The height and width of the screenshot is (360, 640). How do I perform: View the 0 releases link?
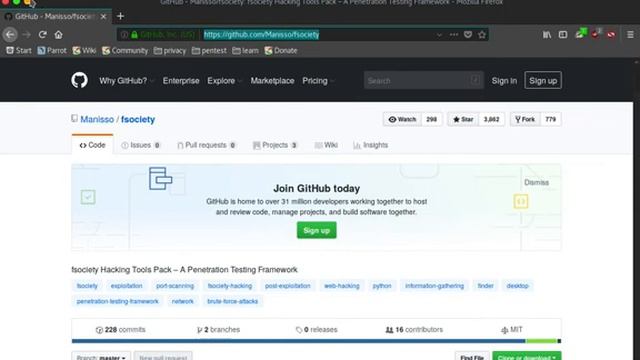coord(317,329)
